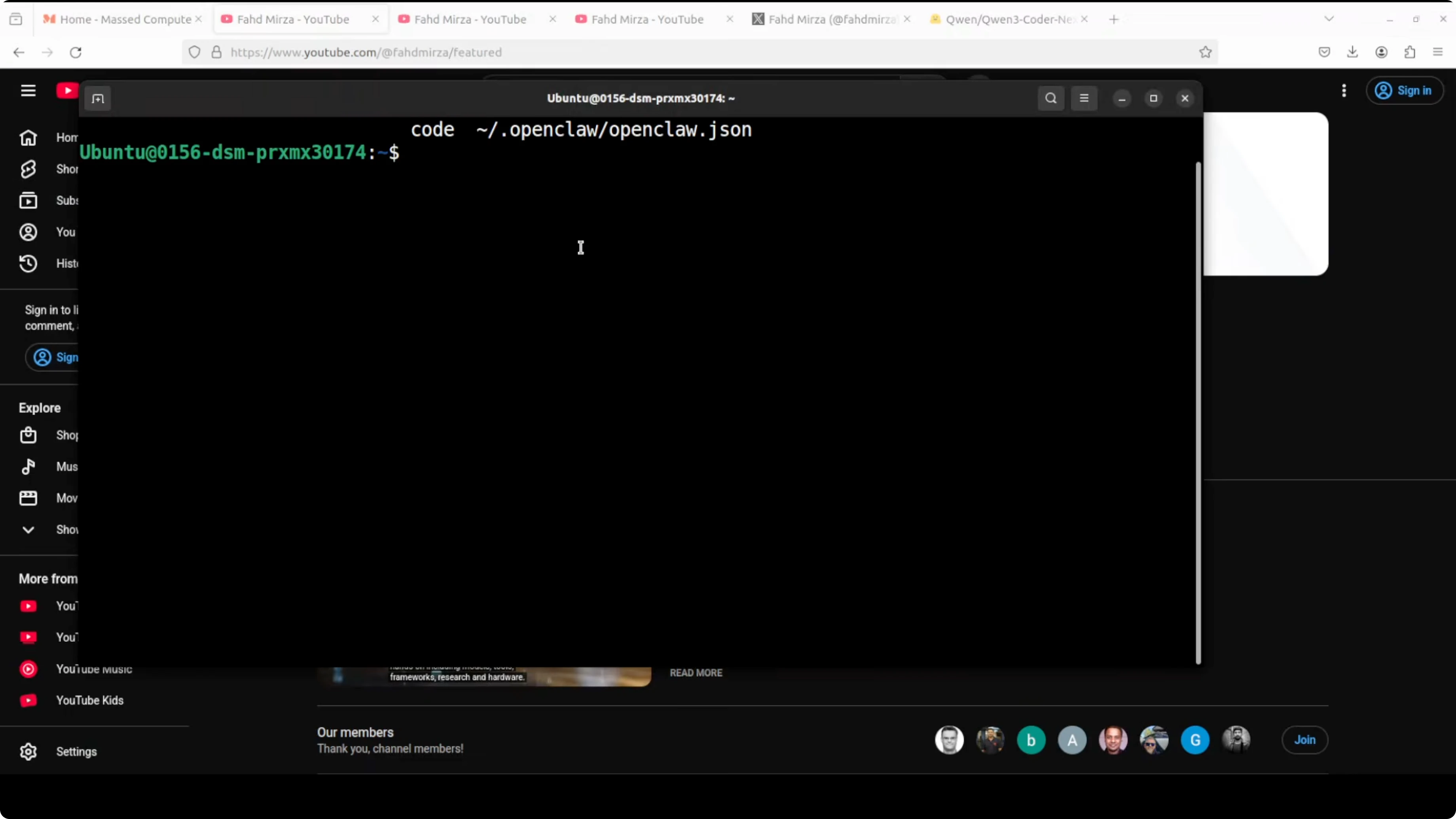Open new terminal tab icon
This screenshot has height=819, width=1456.
(x=98, y=99)
